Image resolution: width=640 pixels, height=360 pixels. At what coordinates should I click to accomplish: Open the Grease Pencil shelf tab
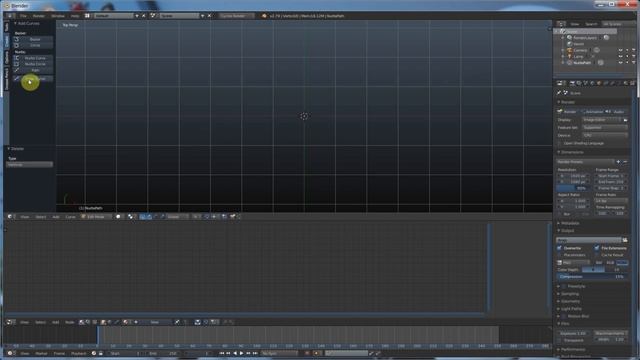point(6,79)
